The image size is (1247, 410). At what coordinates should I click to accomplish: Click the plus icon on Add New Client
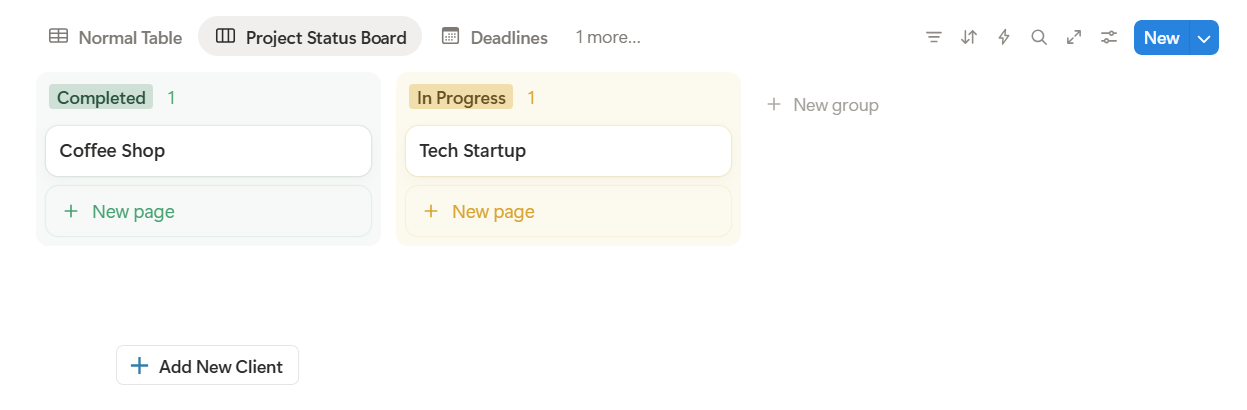point(140,366)
